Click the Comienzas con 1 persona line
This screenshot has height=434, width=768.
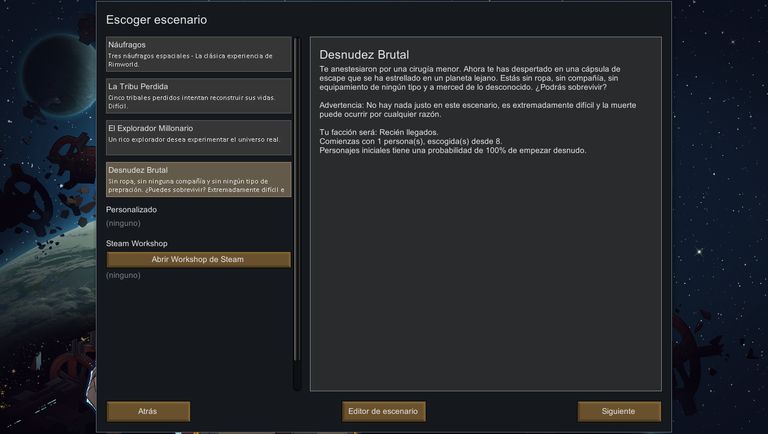pos(410,141)
